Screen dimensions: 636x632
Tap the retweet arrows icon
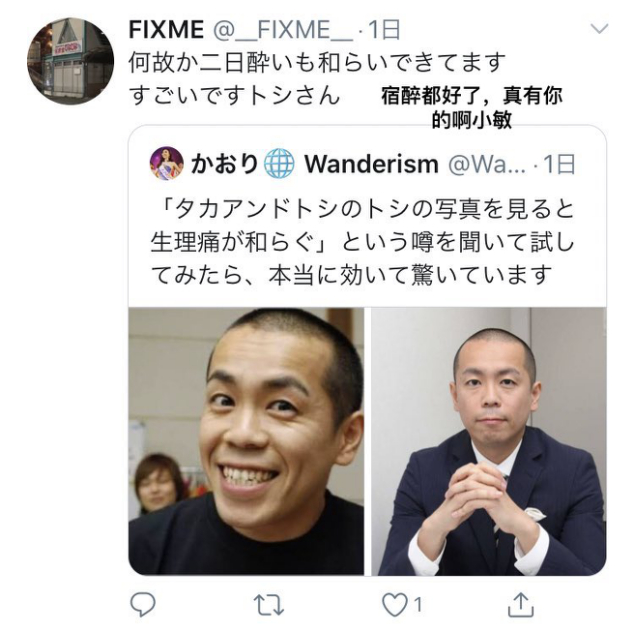pyautogui.click(x=269, y=605)
